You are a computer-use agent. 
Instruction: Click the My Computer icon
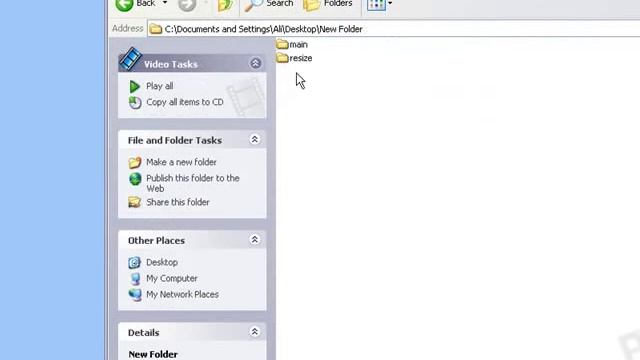click(x=135, y=279)
